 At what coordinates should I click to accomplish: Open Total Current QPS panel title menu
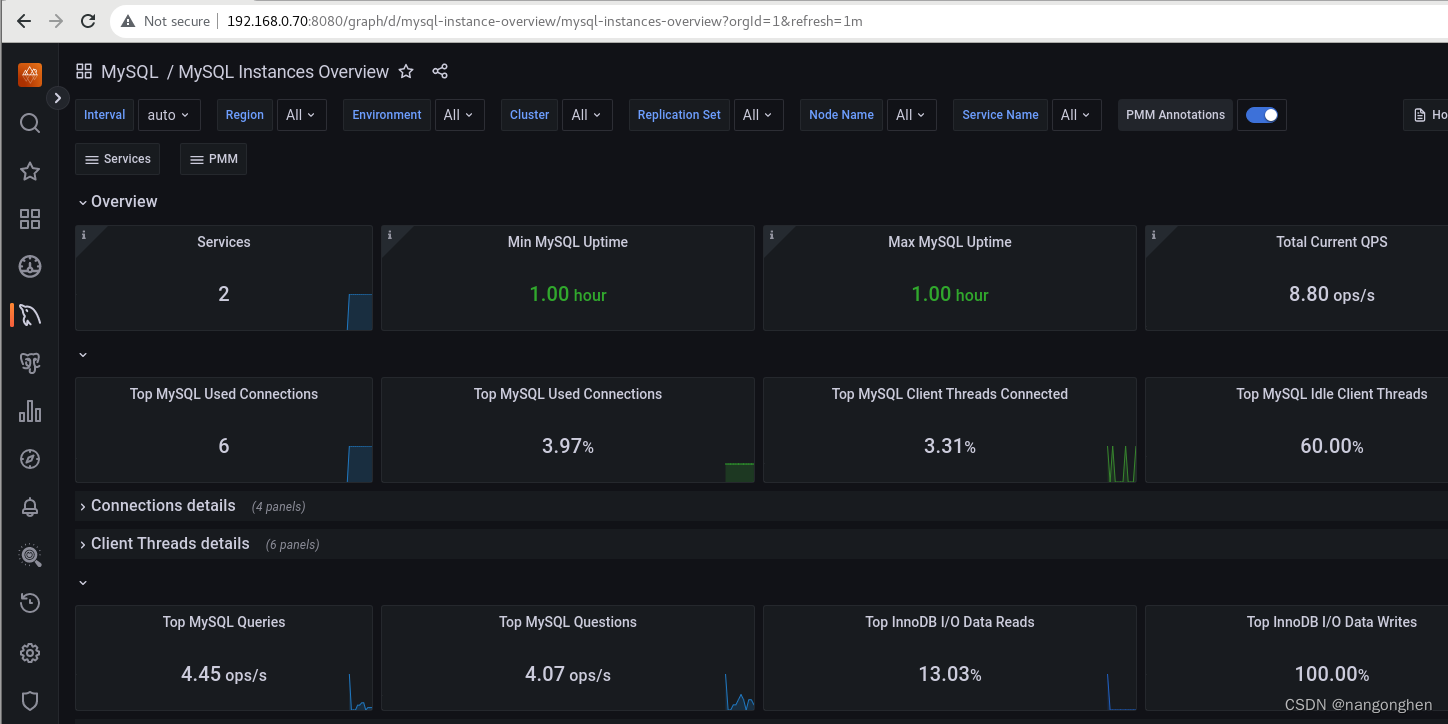pos(1332,242)
